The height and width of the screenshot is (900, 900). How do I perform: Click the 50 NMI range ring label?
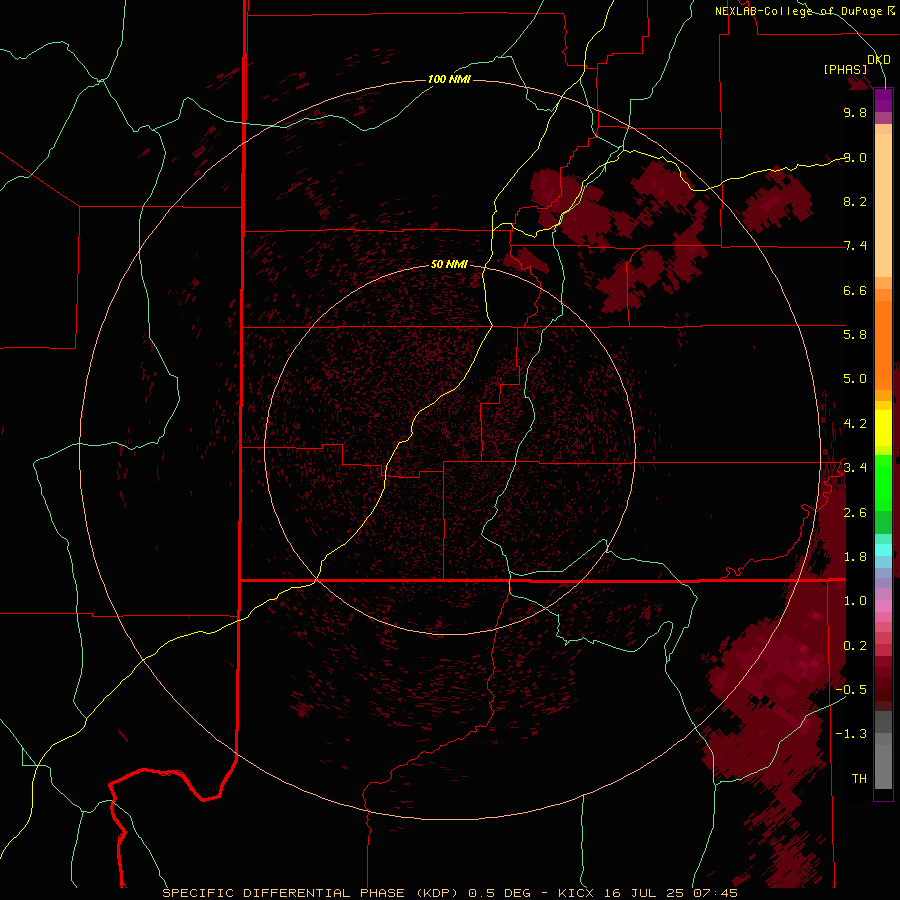[449, 264]
